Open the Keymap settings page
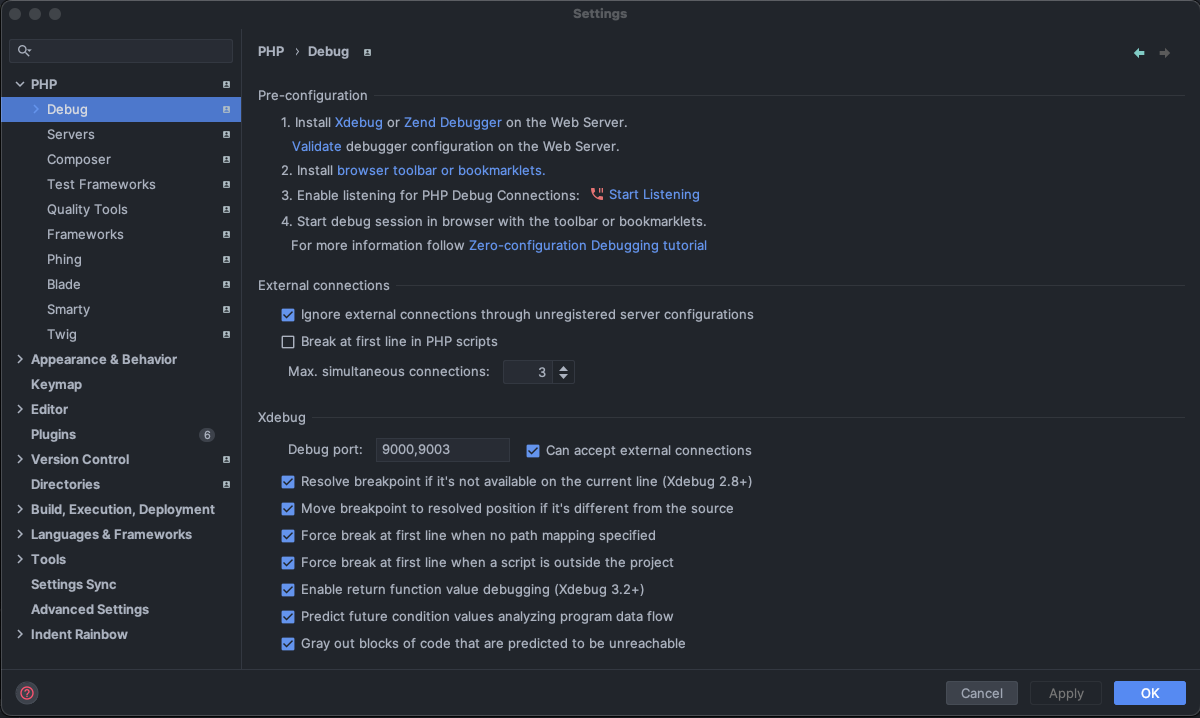Screen dimensions: 1200x718 coord(56,385)
